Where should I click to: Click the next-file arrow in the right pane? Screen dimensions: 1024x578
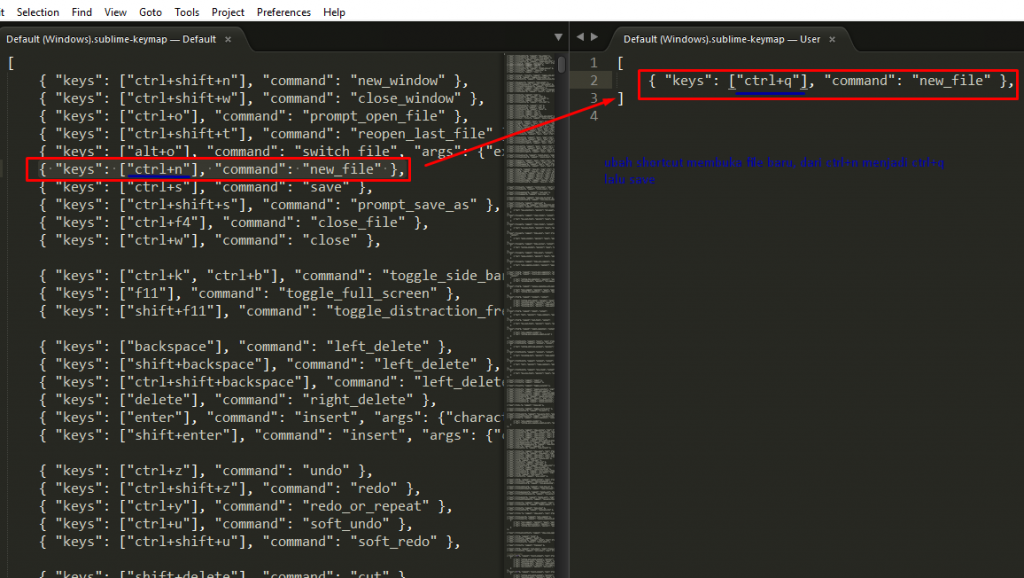pyautogui.click(x=596, y=35)
